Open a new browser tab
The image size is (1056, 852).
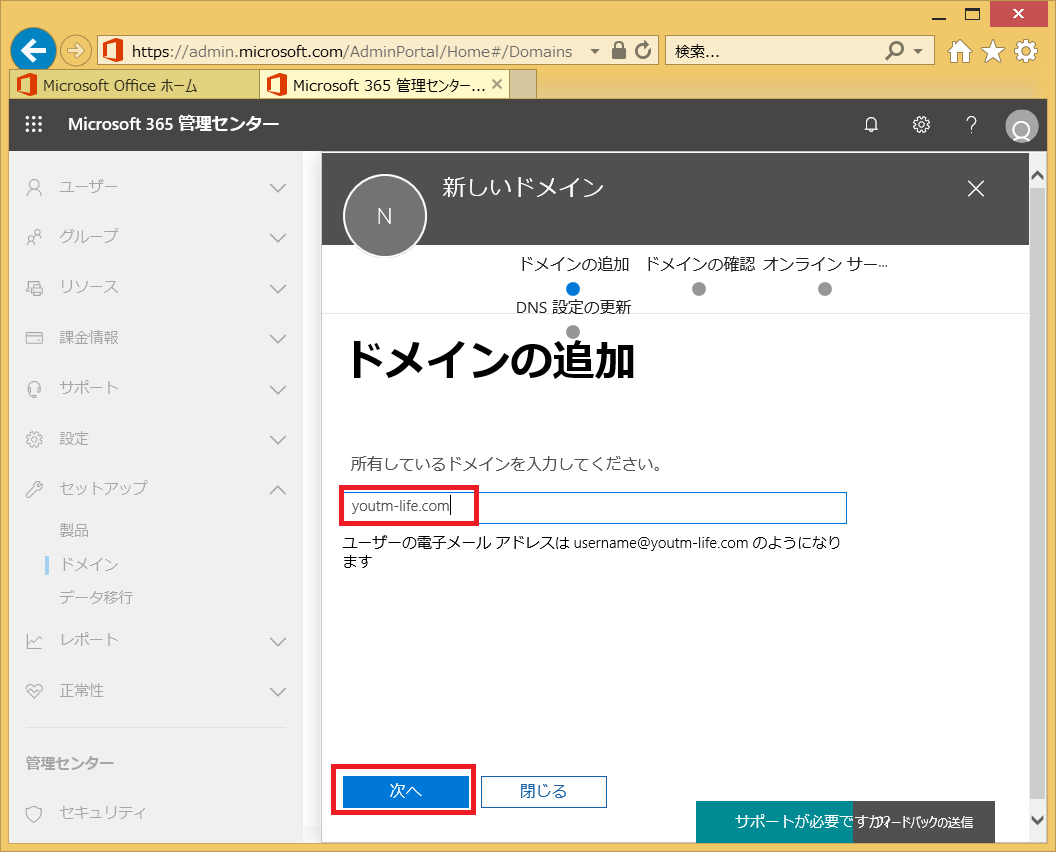pos(523,85)
